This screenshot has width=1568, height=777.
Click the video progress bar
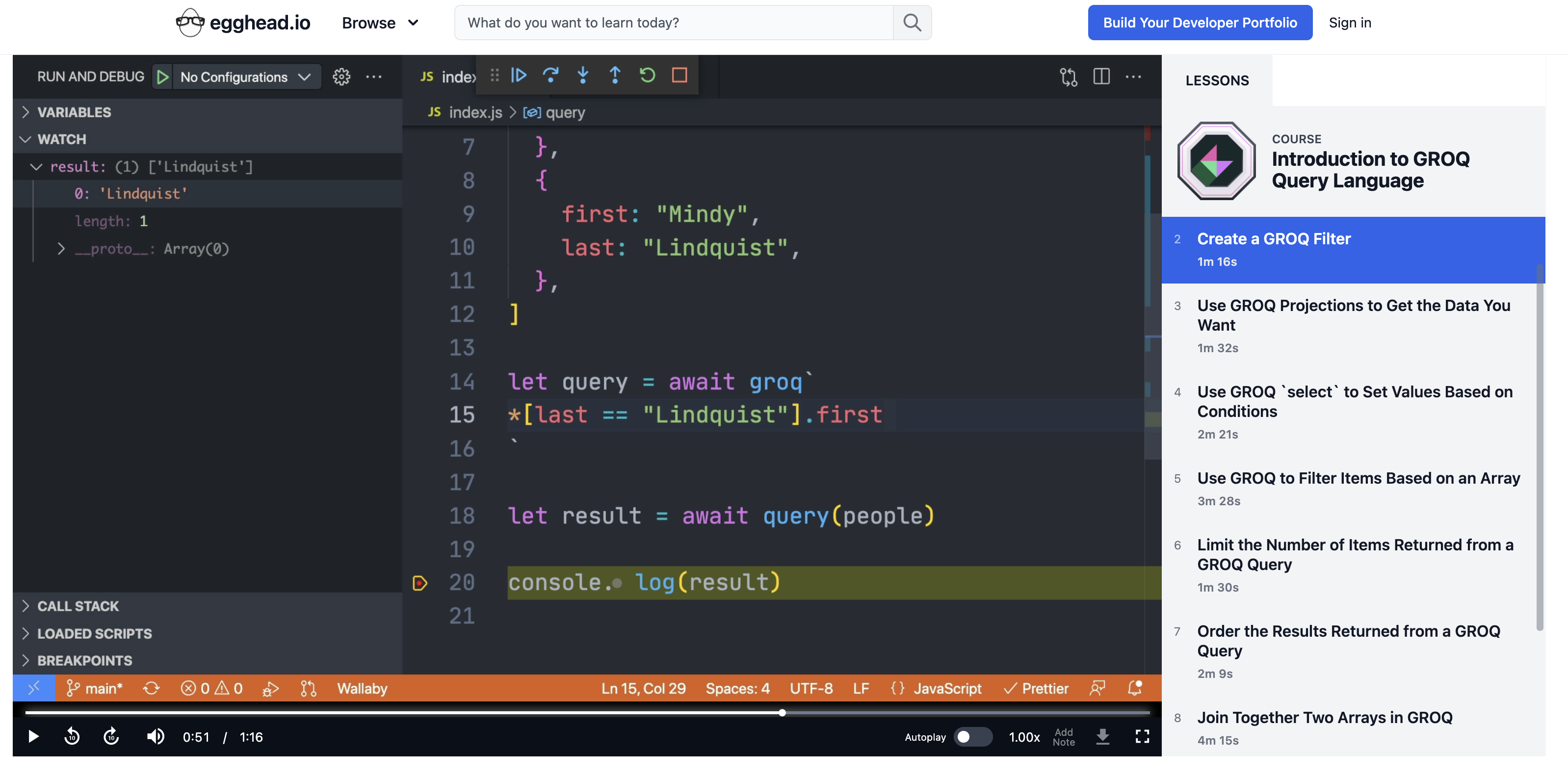pyautogui.click(x=587, y=713)
